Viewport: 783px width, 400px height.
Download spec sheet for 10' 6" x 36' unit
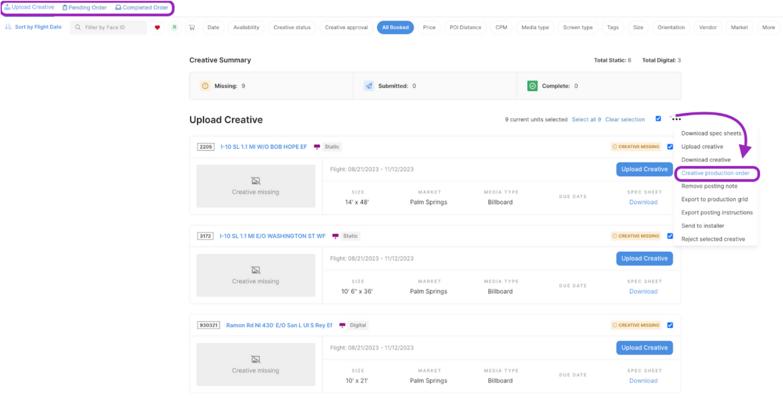[643, 292]
